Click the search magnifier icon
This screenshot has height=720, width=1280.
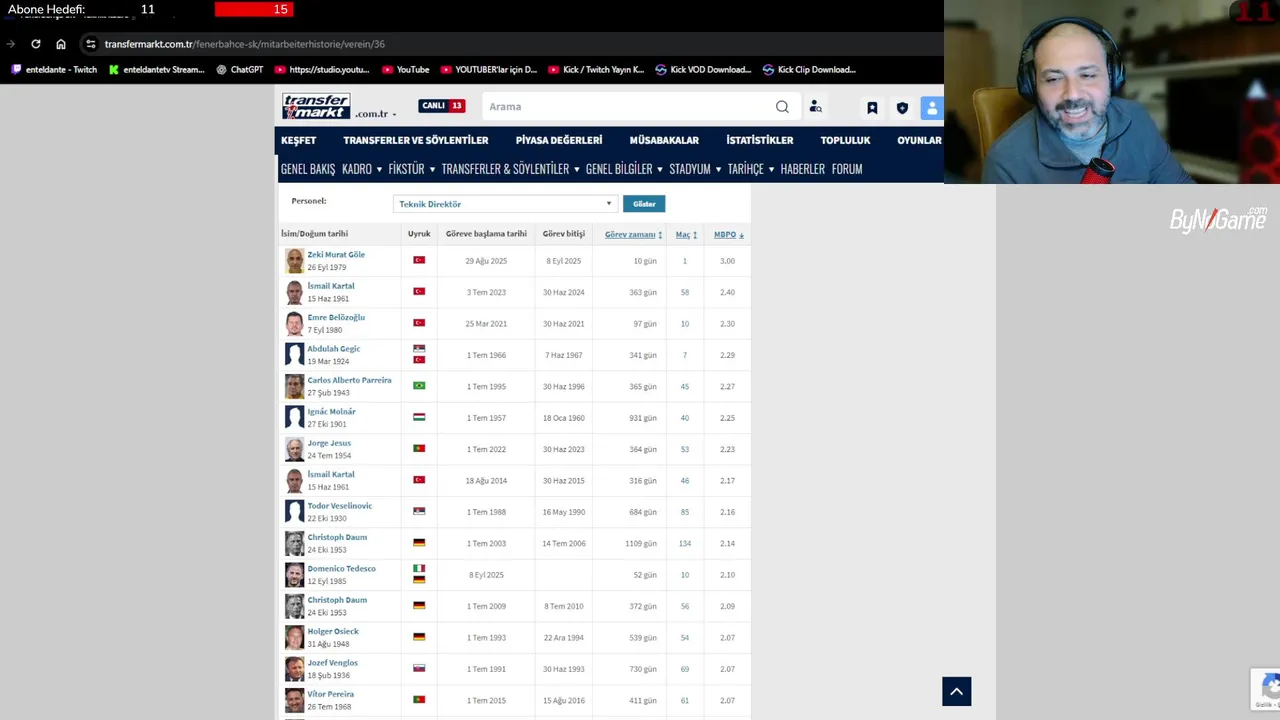pos(782,107)
